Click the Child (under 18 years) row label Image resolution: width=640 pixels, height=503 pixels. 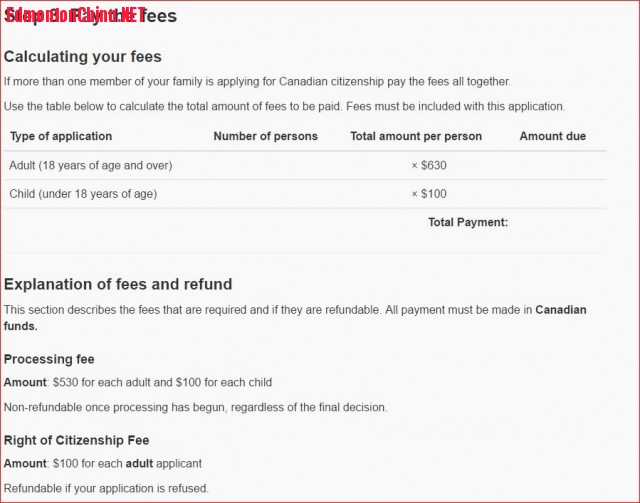click(x=83, y=194)
